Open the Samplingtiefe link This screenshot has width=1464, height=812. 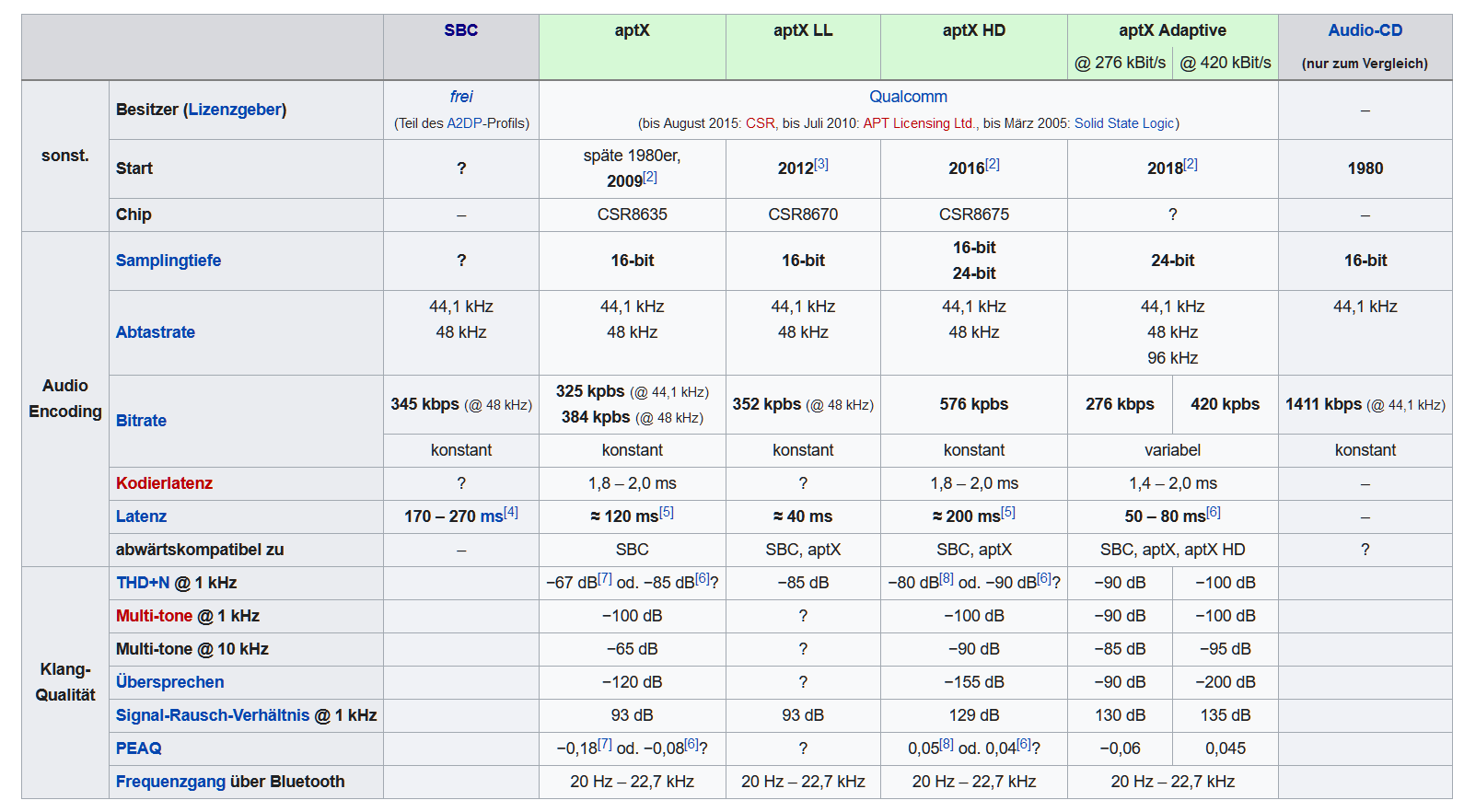click(x=168, y=261)
